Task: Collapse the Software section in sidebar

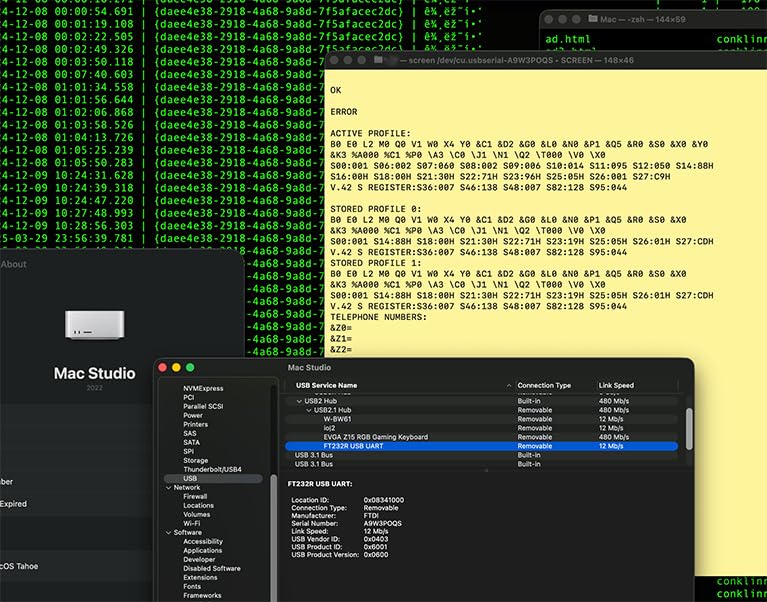Action: point(169,533)
